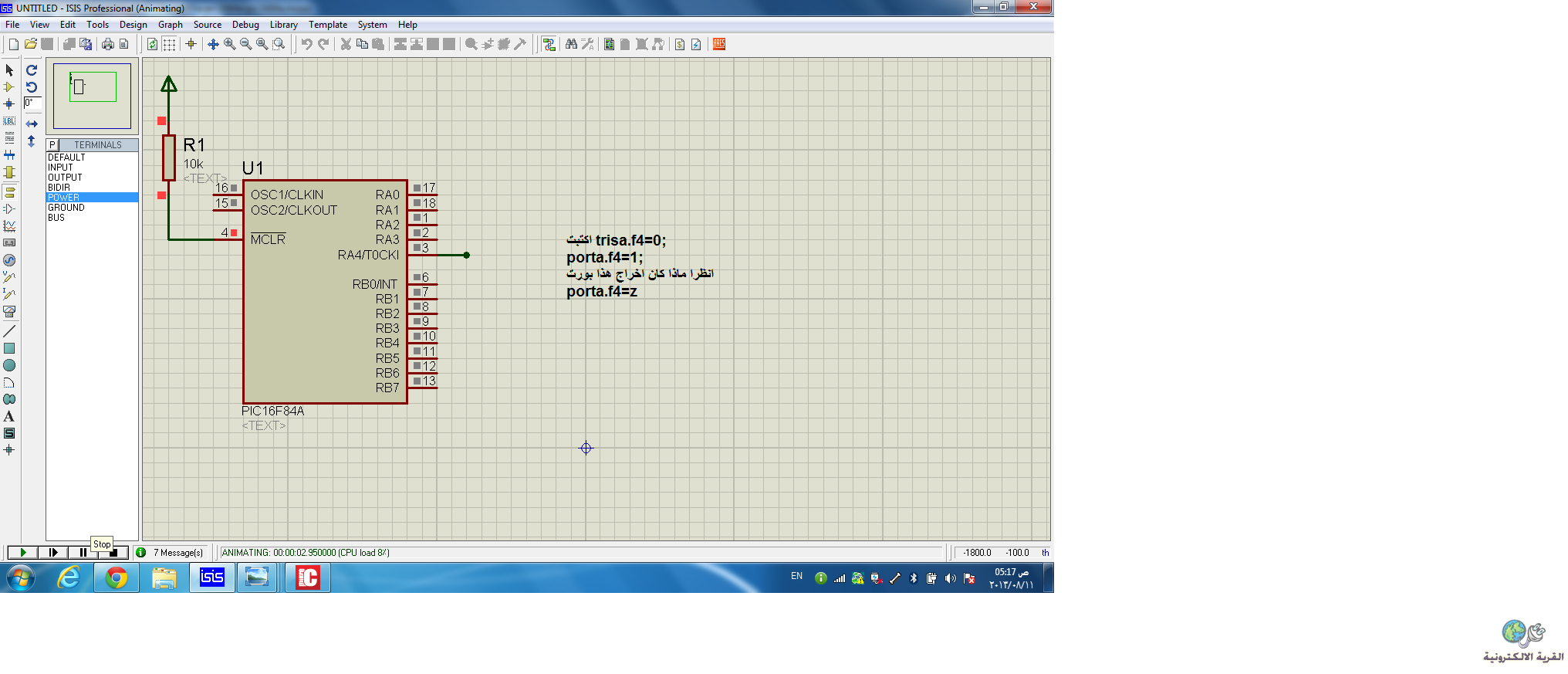Select the Buses mode
Viewport: 1568px width, 674px height.
pyautogui.click(x=9, y=155)
